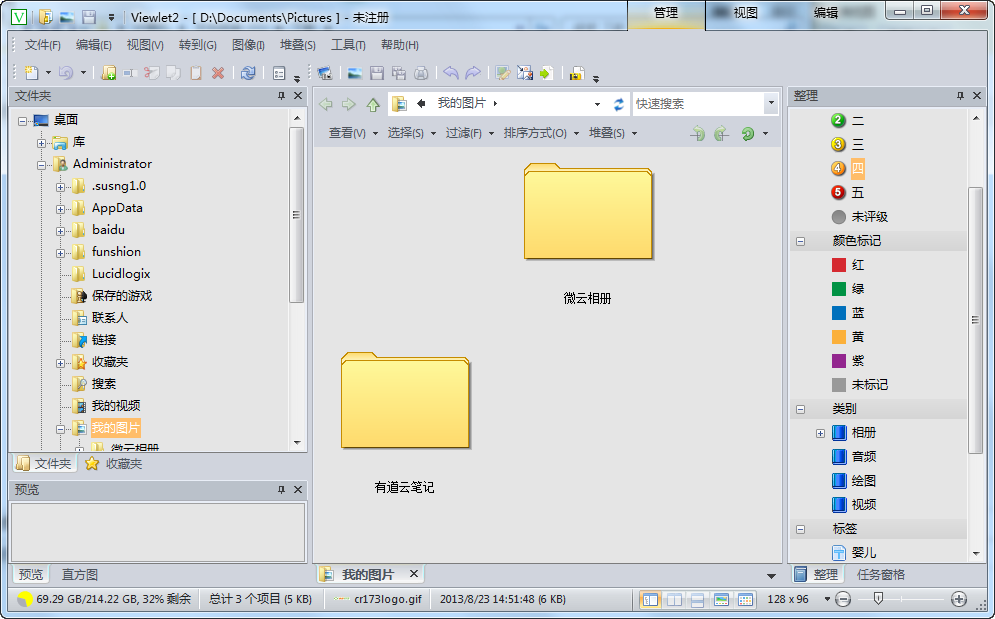995x619 pixels.
Task: Open the 图像(I) menu
Action: click(x=248, y=45)
